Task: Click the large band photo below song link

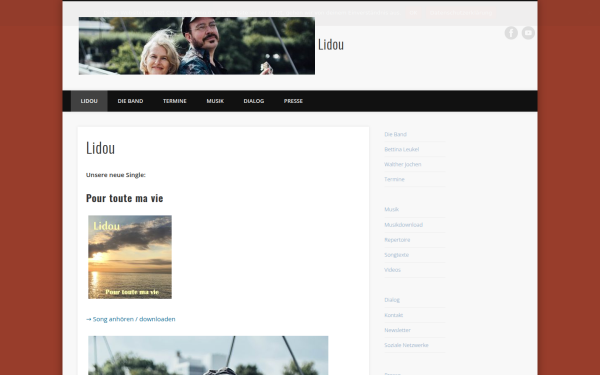Action: pyautogui.click(x=208, y=355)
